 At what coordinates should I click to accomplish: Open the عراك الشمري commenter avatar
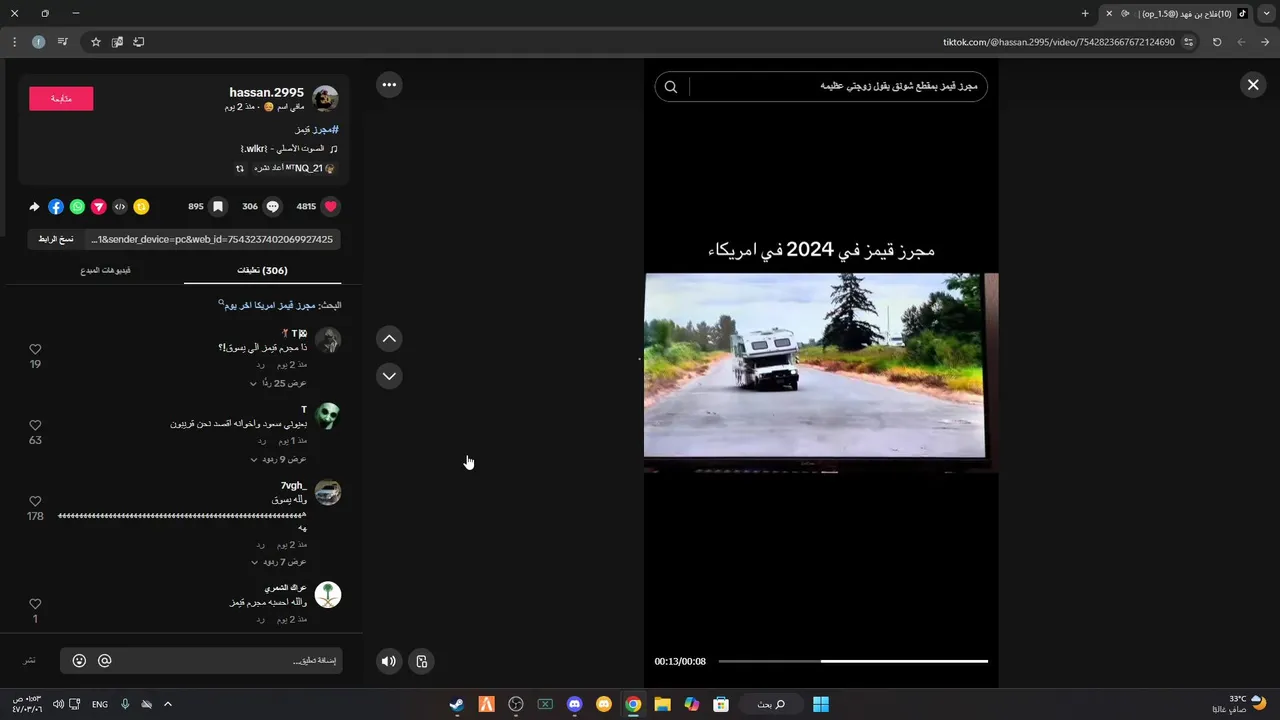pos(328,595)
